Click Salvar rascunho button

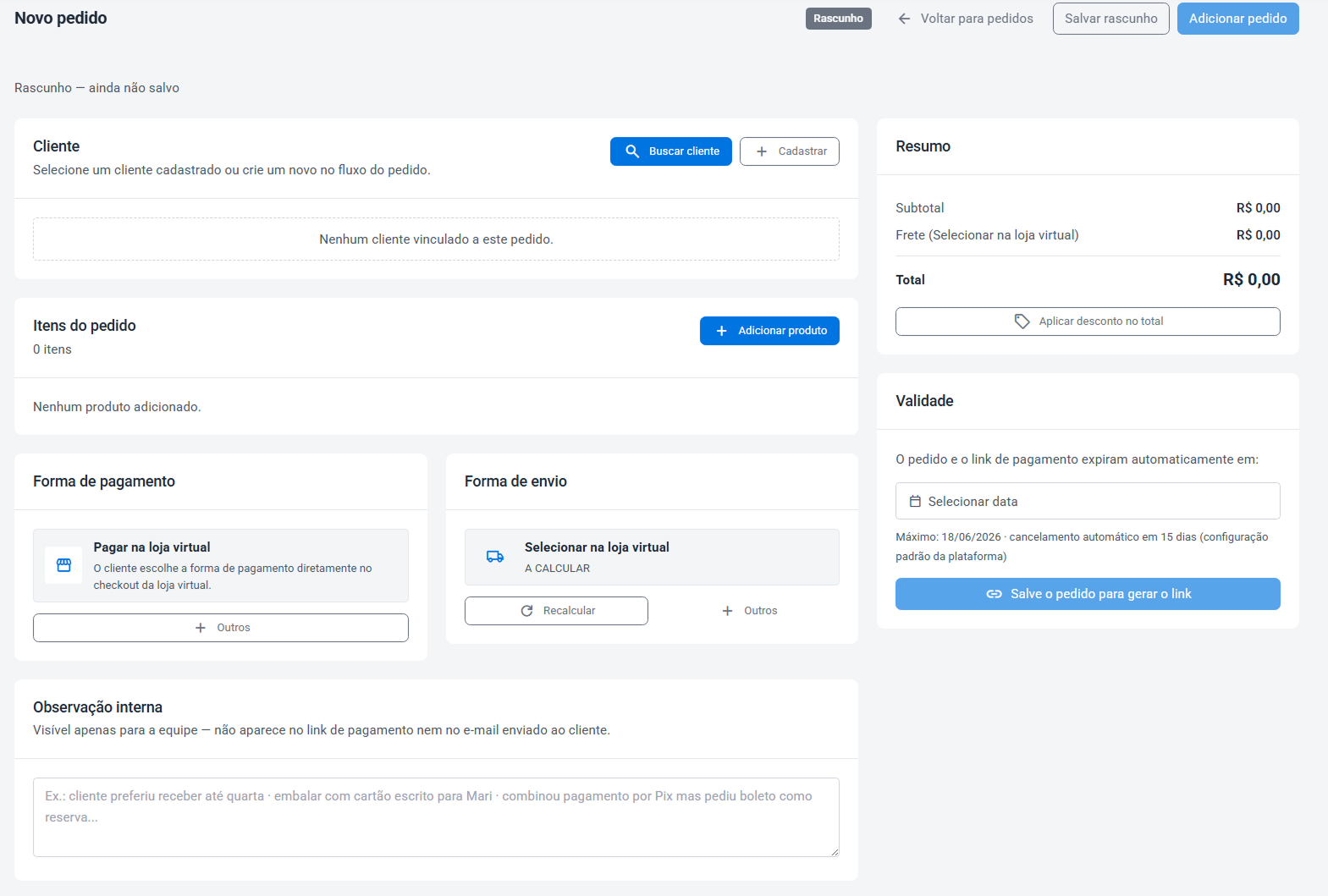pos(1111,19)
